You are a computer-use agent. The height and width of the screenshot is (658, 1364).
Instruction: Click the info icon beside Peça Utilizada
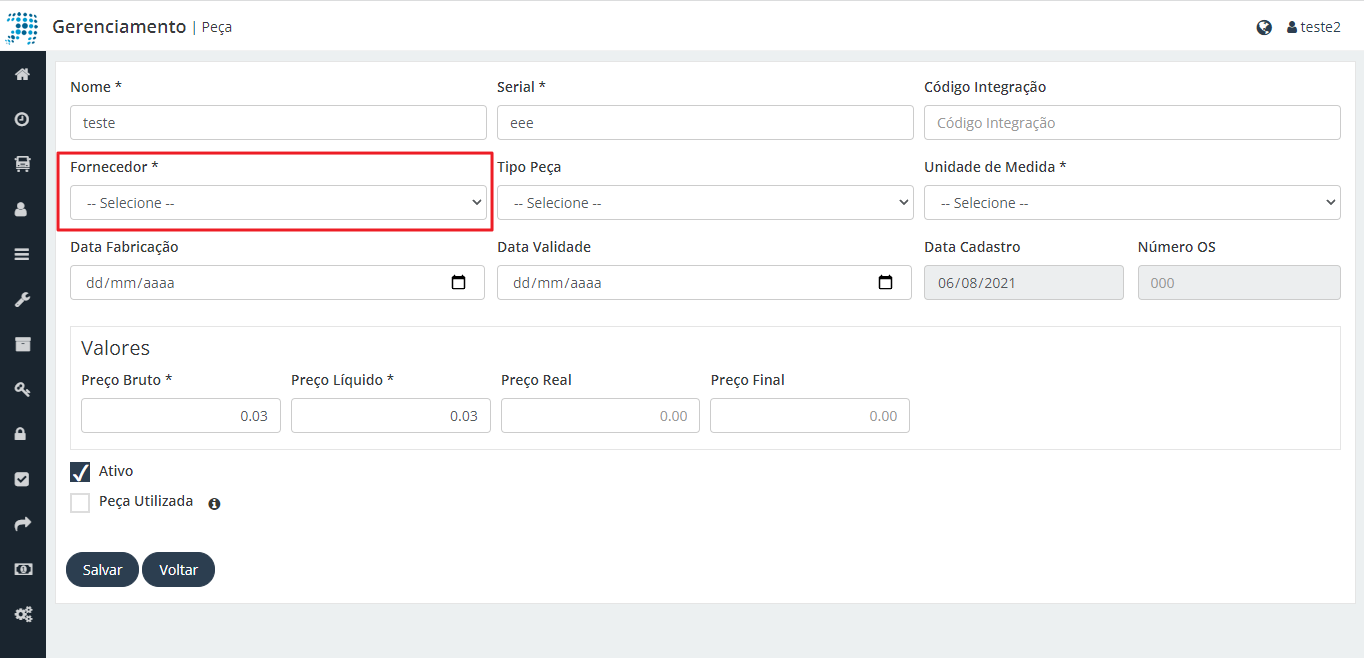(x=214, y=504)
